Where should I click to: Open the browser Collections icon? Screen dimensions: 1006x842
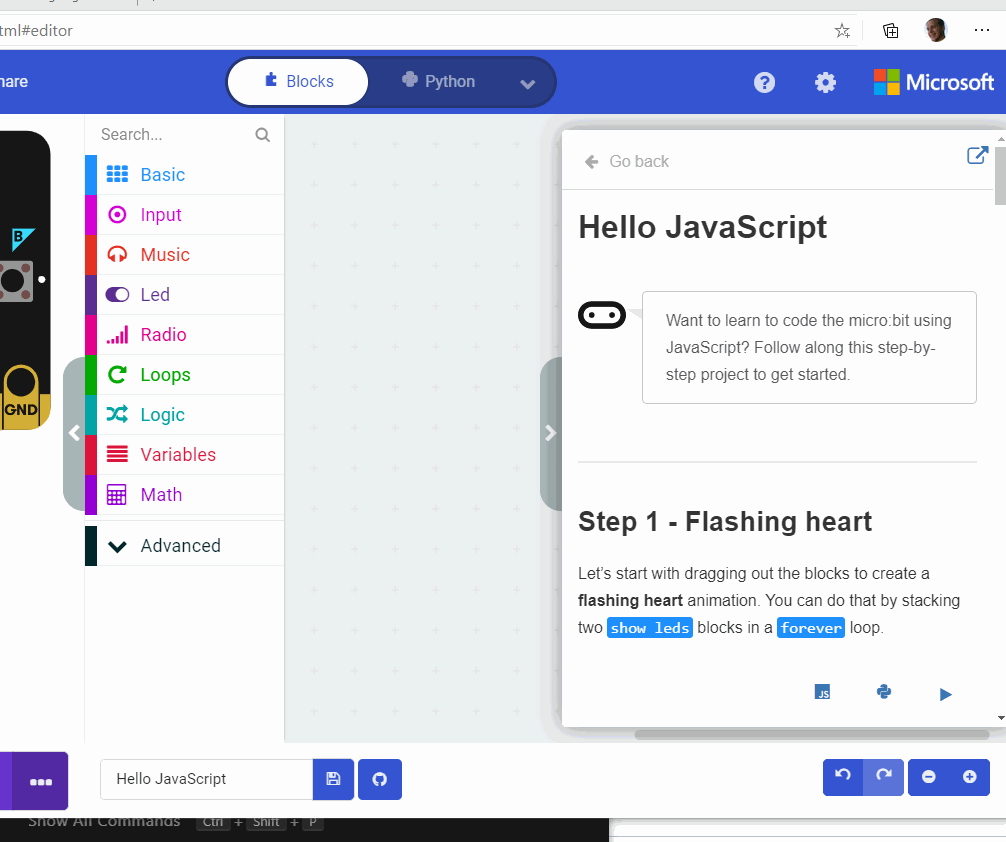(x=891, y=30)
